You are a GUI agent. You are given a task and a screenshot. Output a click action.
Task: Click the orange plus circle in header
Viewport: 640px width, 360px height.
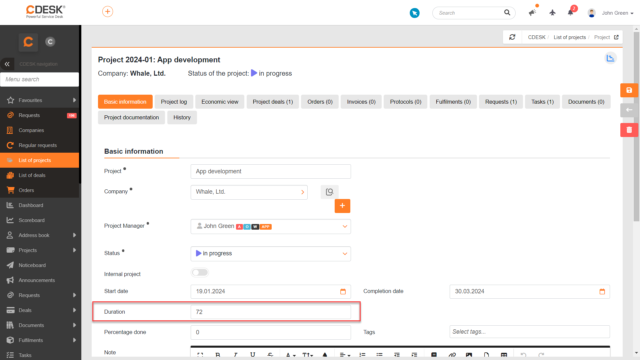point(107,12)
